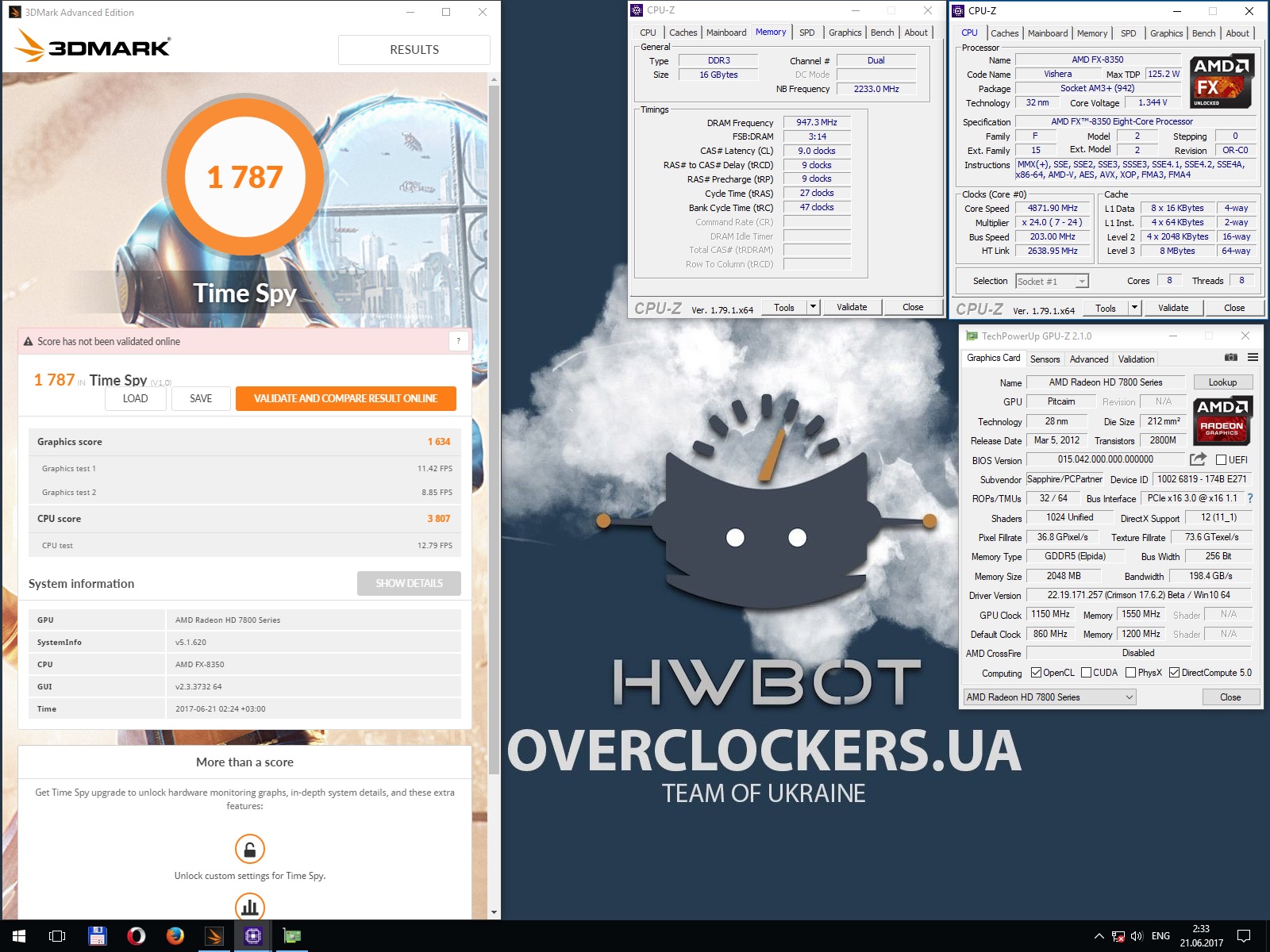The height and width of the screenshot is (952, 1270).
Task: Open the SPD tab in the CPU-Z Memory window
Action: tap(806, 33)
